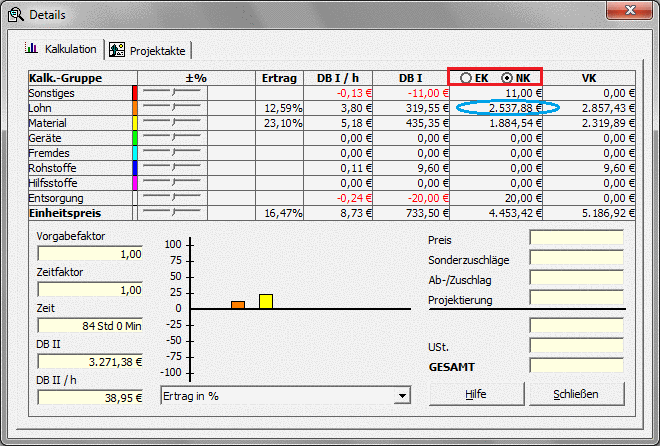
Task: Click the green Geräte color swatch
Action: pyautogui.click(x=135, y=138)
